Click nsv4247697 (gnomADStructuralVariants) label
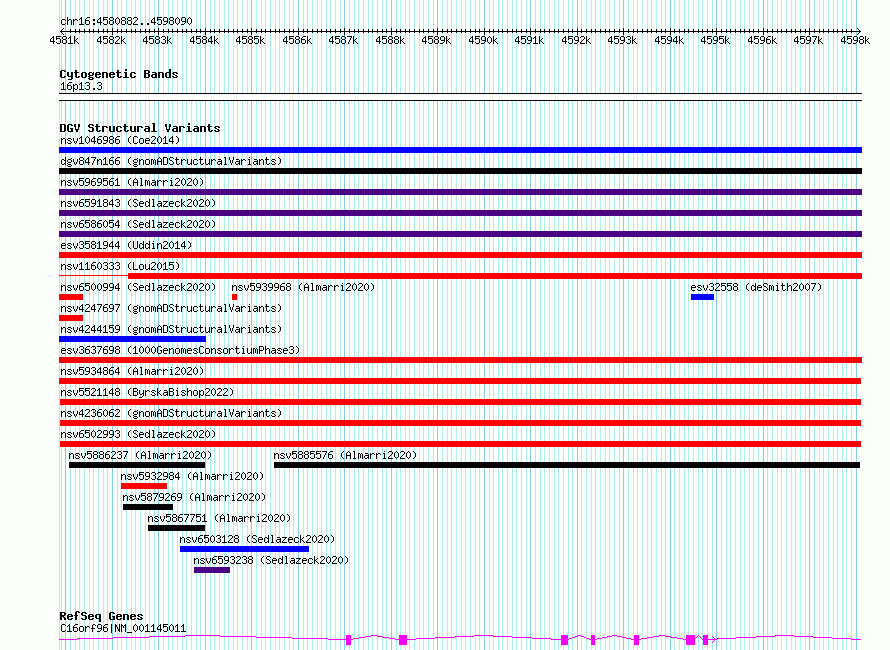 [x=171, y=308]
